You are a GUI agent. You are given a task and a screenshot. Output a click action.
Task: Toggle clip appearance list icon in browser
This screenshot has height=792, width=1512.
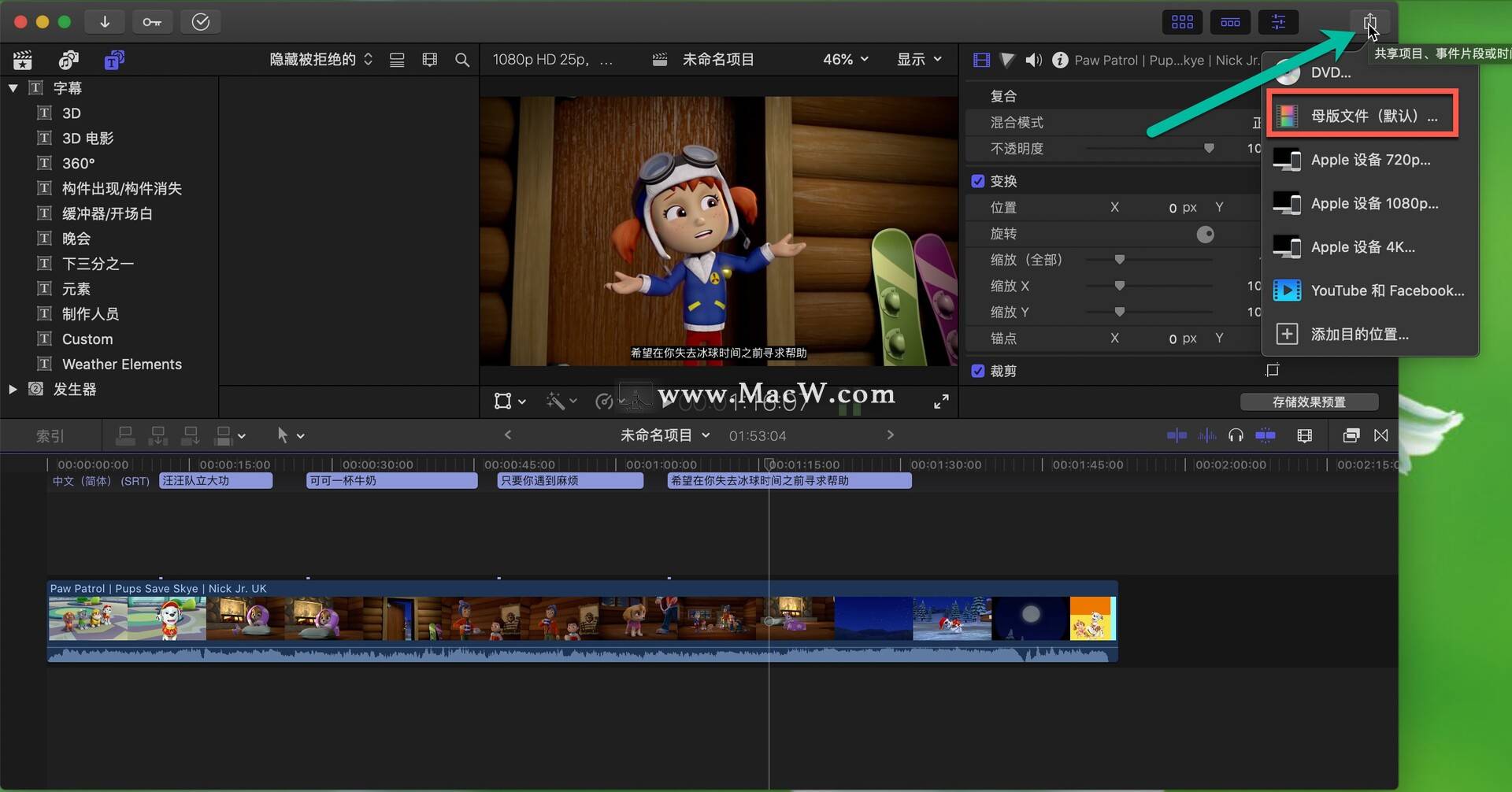click(x=397, y=60)
